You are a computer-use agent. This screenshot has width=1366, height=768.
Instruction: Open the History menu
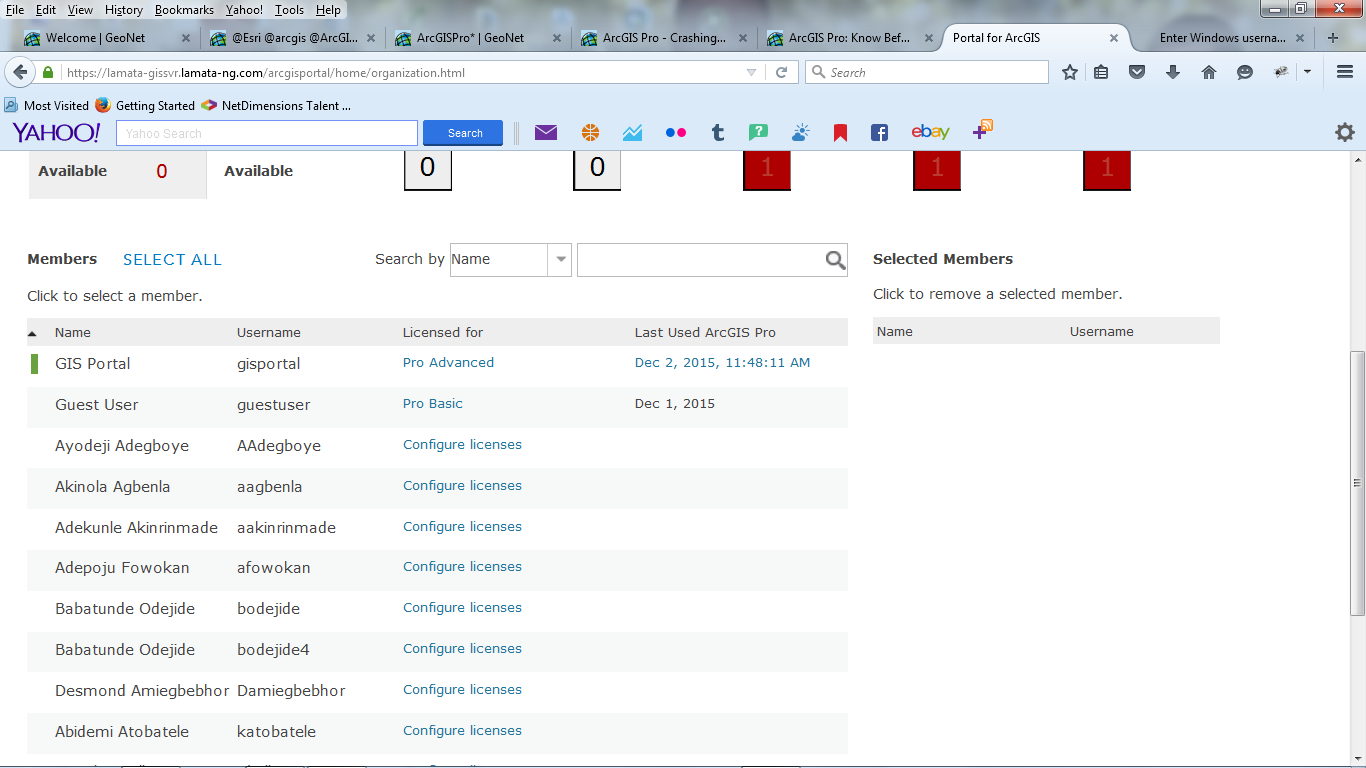(x=124, y=9)
